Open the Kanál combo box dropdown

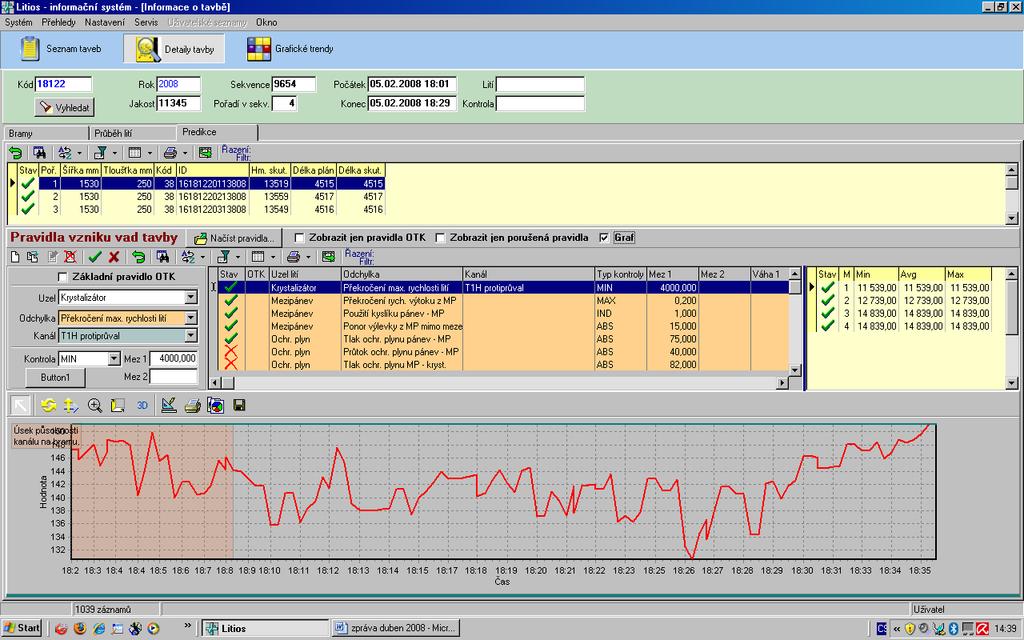click(191, 336)
